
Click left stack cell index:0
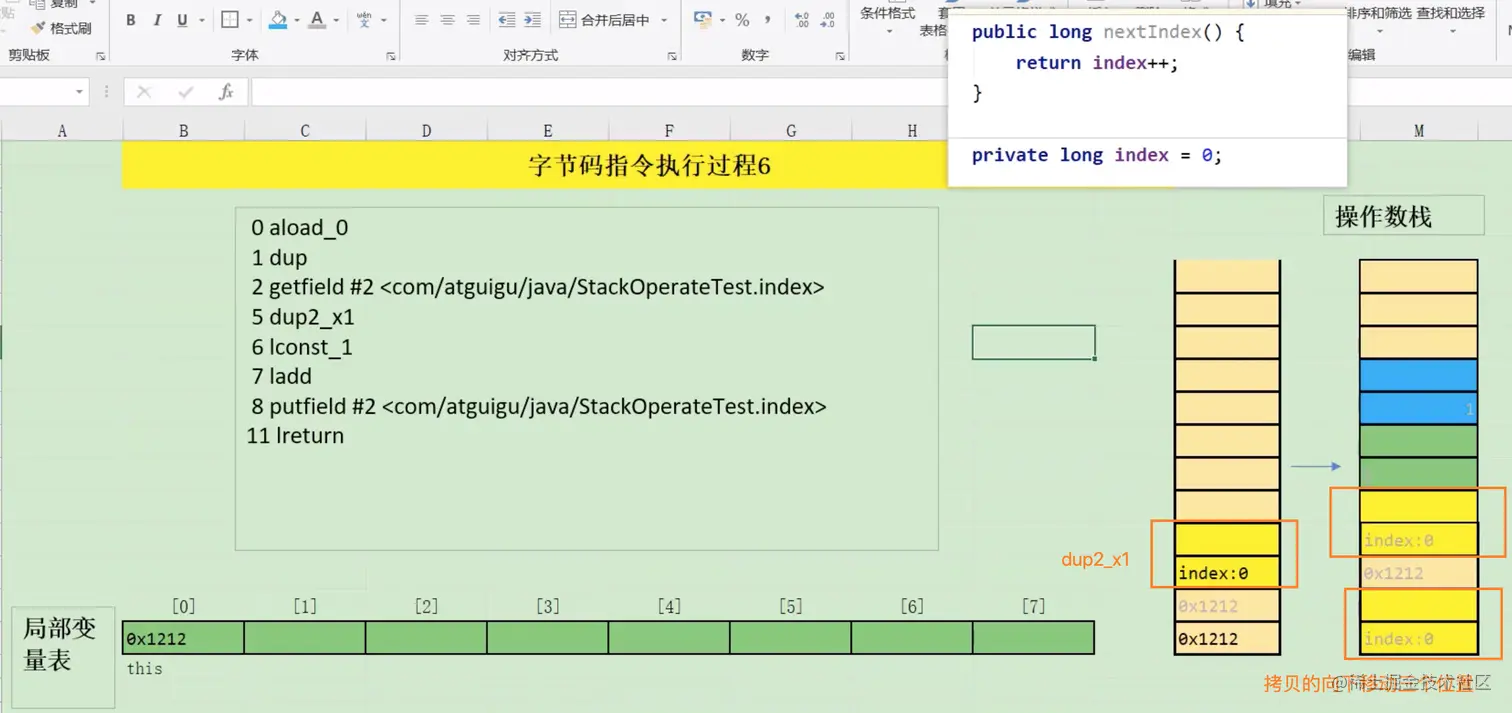(x=1227, y=573)
